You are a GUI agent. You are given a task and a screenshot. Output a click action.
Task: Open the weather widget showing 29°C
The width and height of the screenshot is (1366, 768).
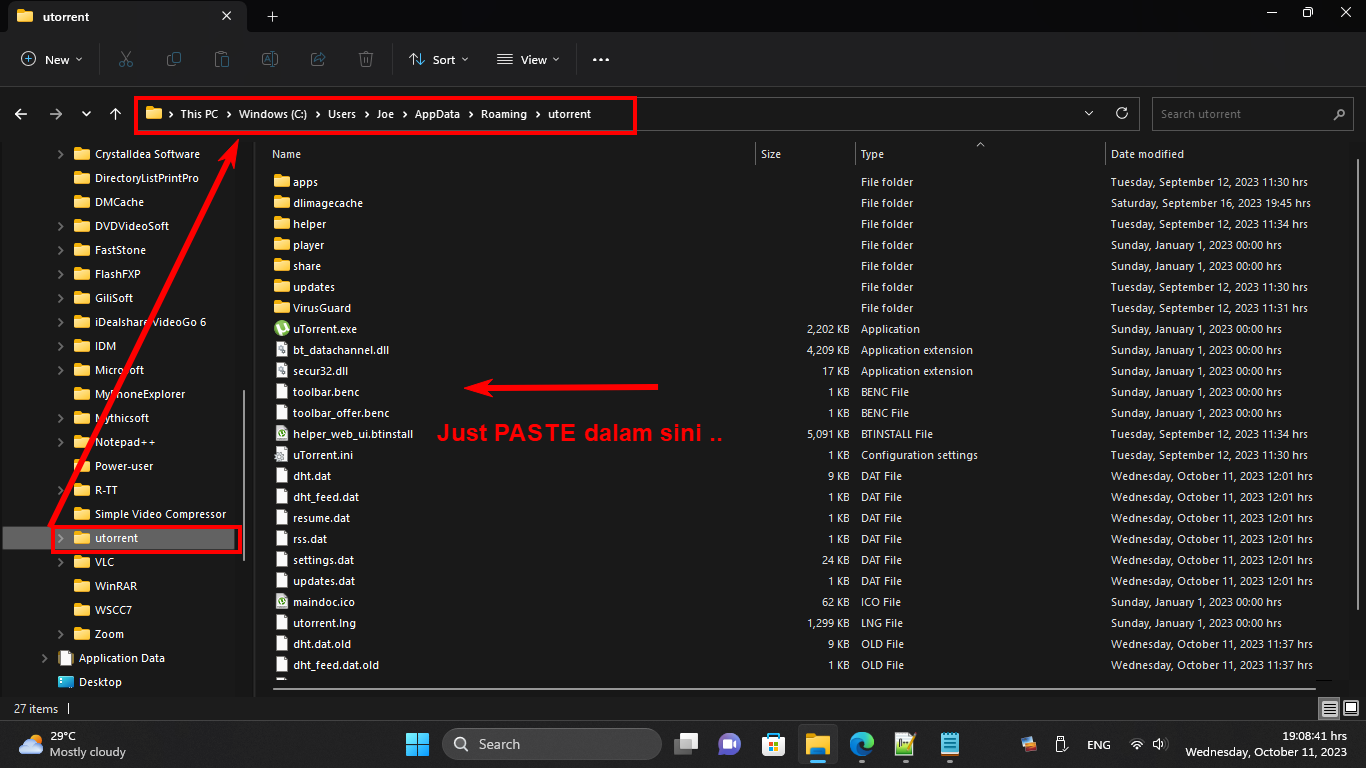[x=72, y=744]
